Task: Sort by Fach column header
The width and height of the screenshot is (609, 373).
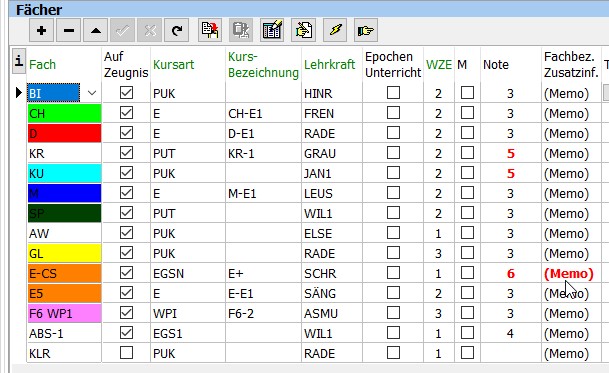Action: pos(42,64)
